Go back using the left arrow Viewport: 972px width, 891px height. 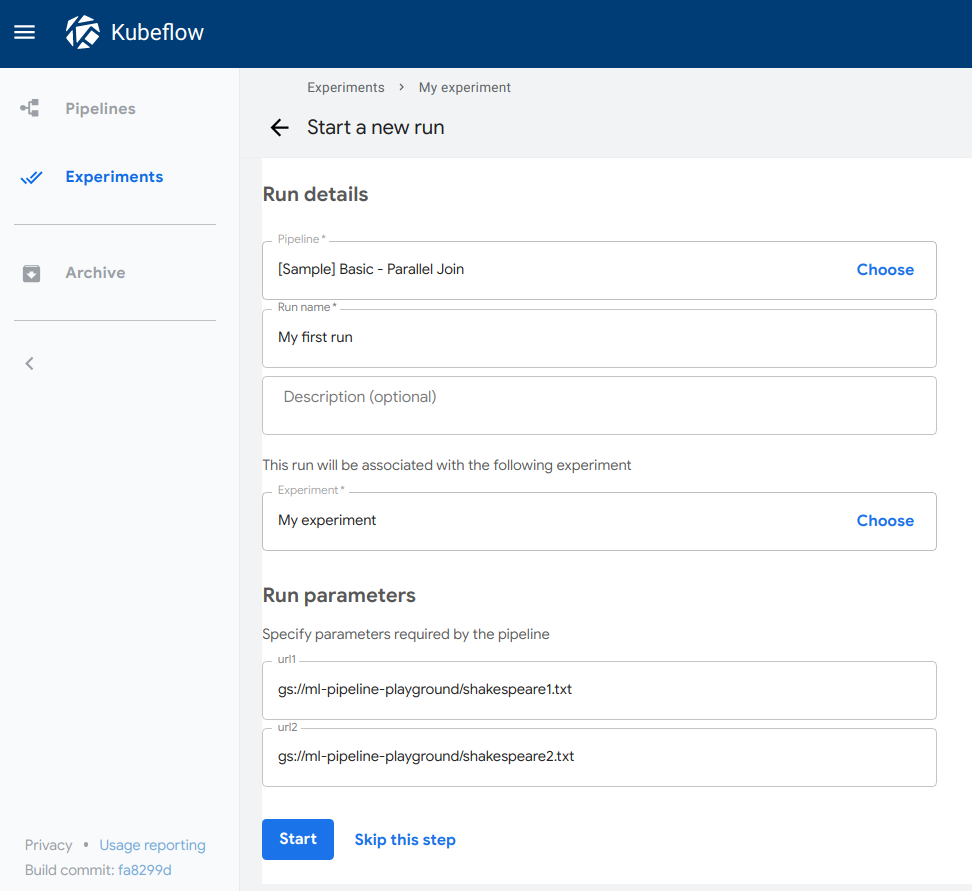click(280, 128)
